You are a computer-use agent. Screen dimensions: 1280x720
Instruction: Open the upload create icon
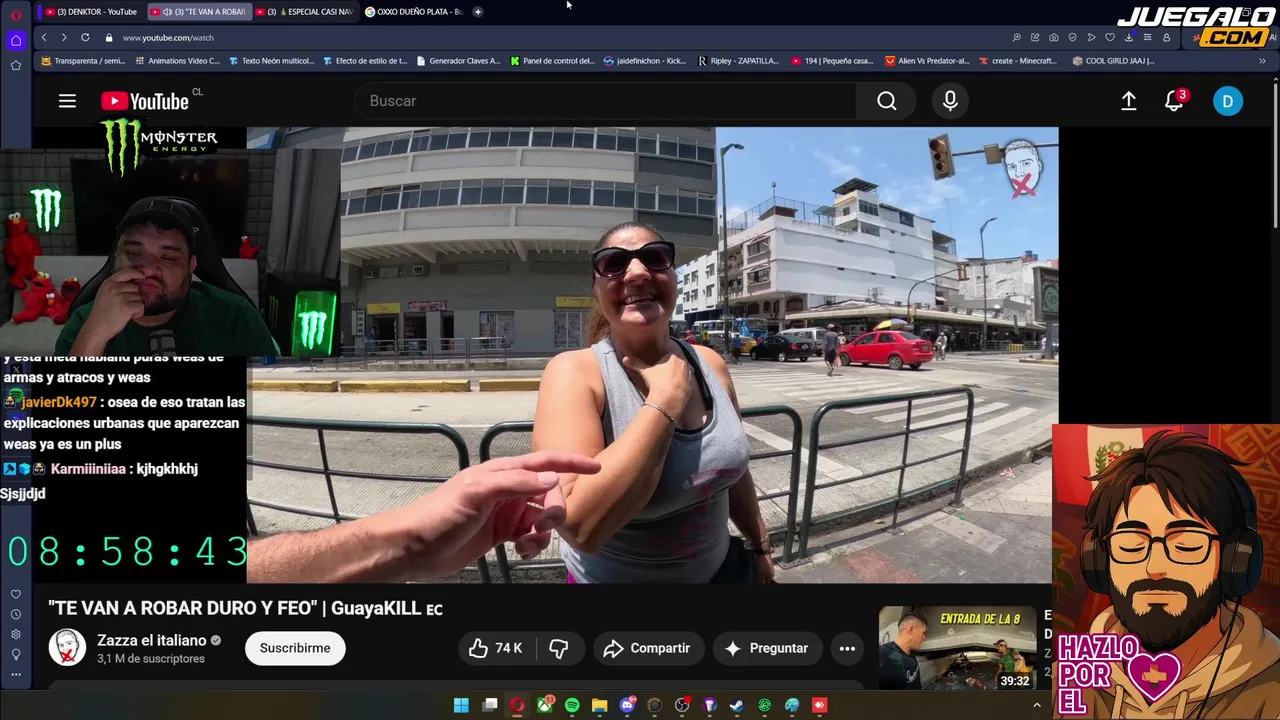(x=1128, y=101)
